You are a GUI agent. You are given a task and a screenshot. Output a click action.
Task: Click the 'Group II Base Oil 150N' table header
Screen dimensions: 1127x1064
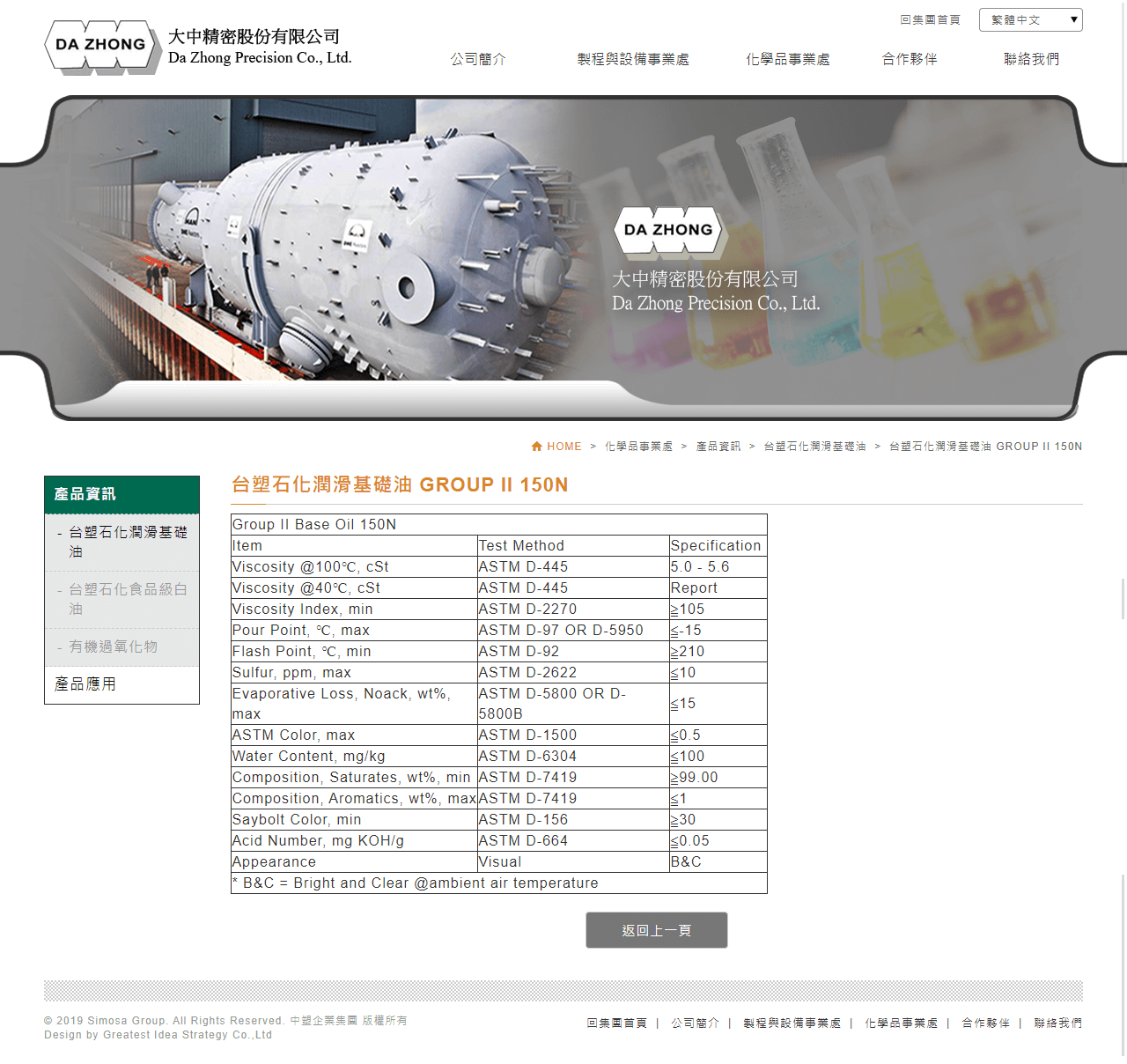(499, 525)
